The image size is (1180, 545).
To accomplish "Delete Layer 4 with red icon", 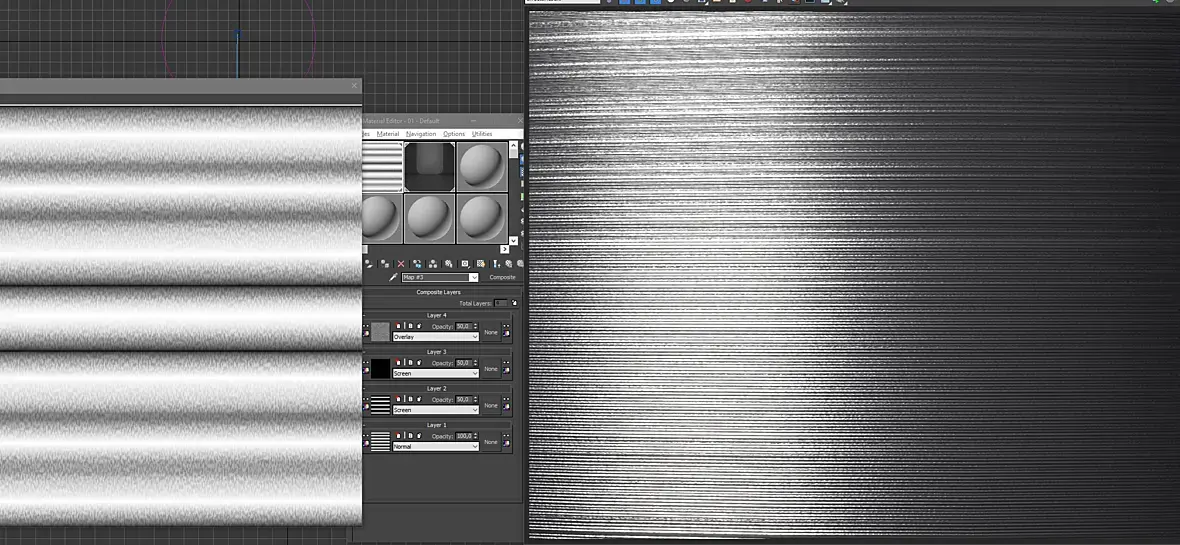I will pyautogui.click(x=398, y=326).
